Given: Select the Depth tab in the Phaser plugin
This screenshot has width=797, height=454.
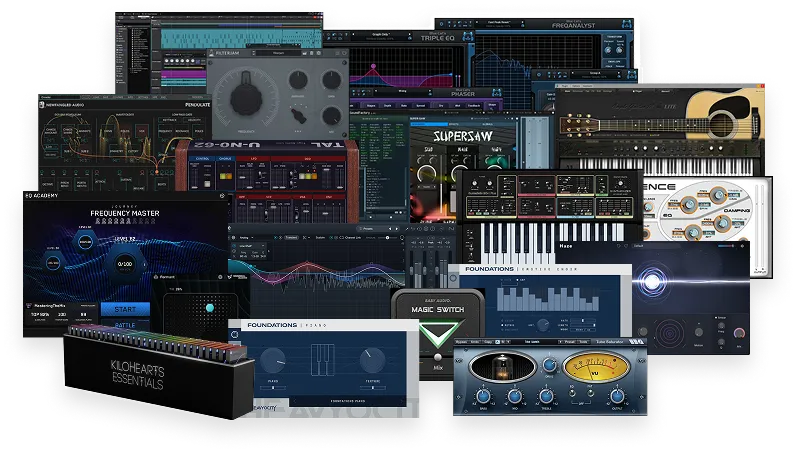Looking at the screenshot, I should (387, 106).
